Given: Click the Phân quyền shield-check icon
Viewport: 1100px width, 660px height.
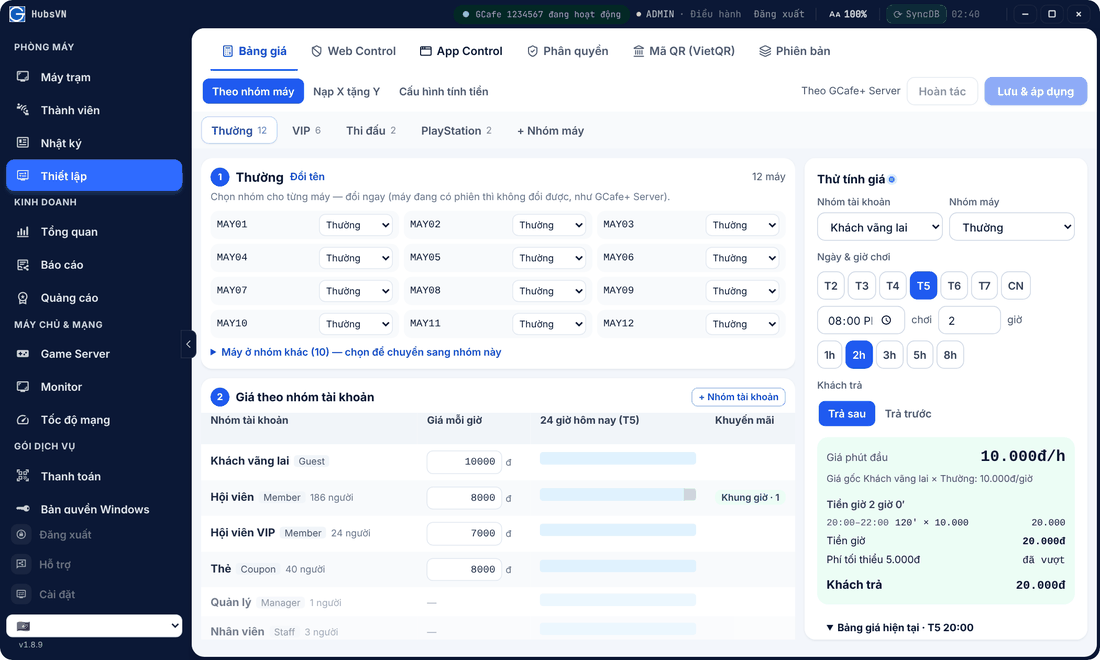Looking at the screenshot, I should (532, 51).
